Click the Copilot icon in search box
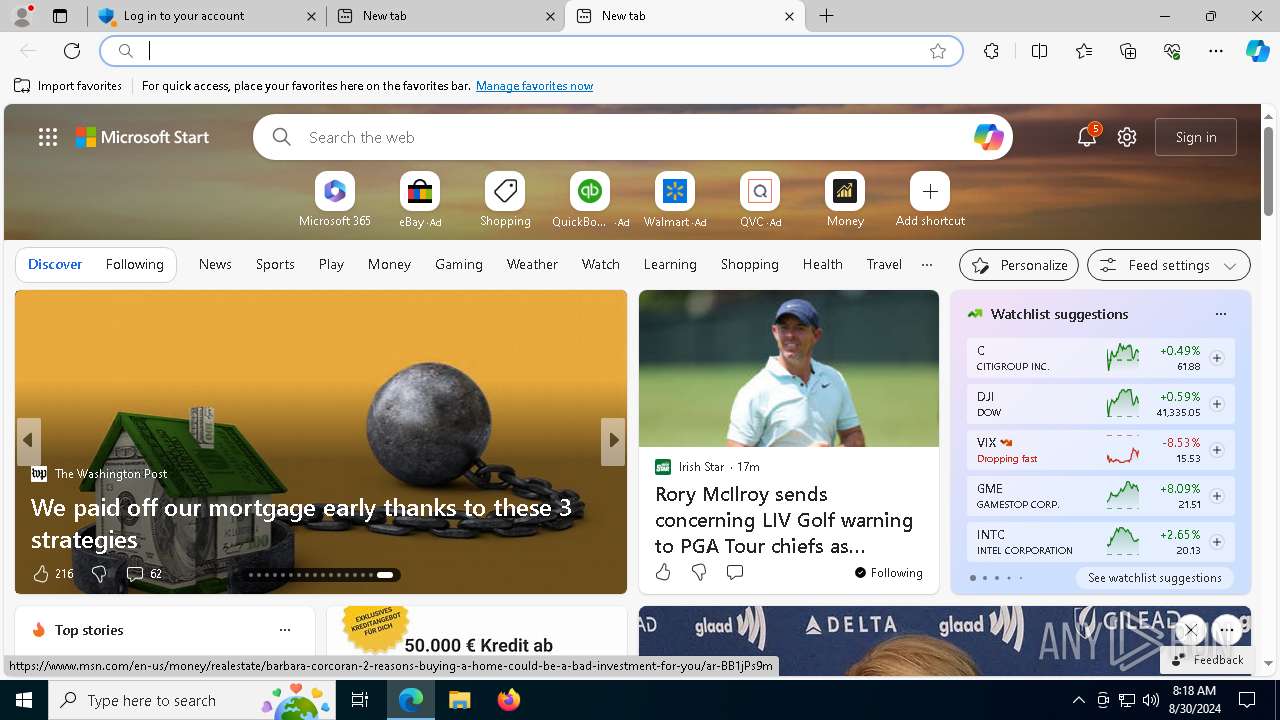Image resolution: width=1280 pixels, height=720 pixels. [988, 137]
